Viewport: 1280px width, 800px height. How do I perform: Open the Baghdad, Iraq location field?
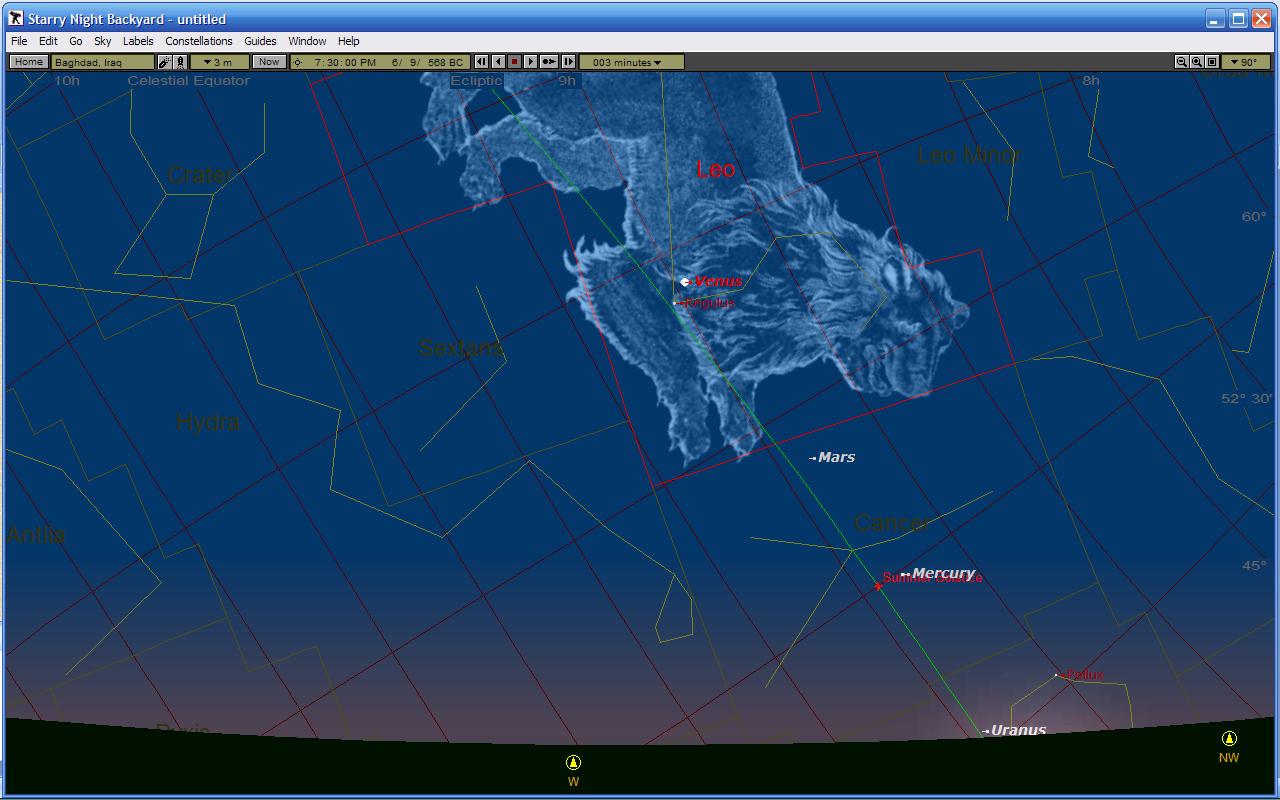point(103,62)
